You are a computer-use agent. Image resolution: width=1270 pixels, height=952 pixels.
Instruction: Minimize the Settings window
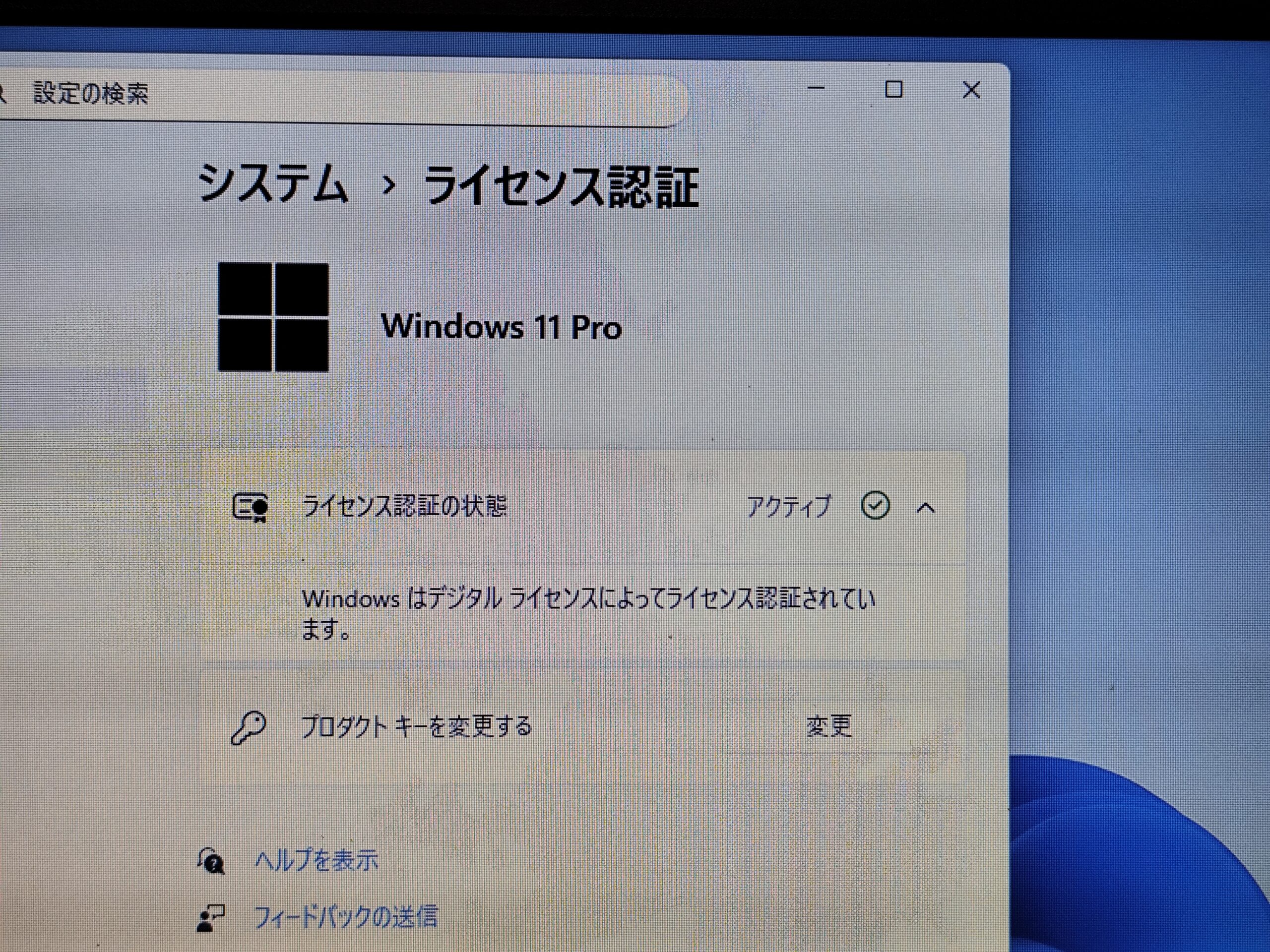(x=816, y=88)
